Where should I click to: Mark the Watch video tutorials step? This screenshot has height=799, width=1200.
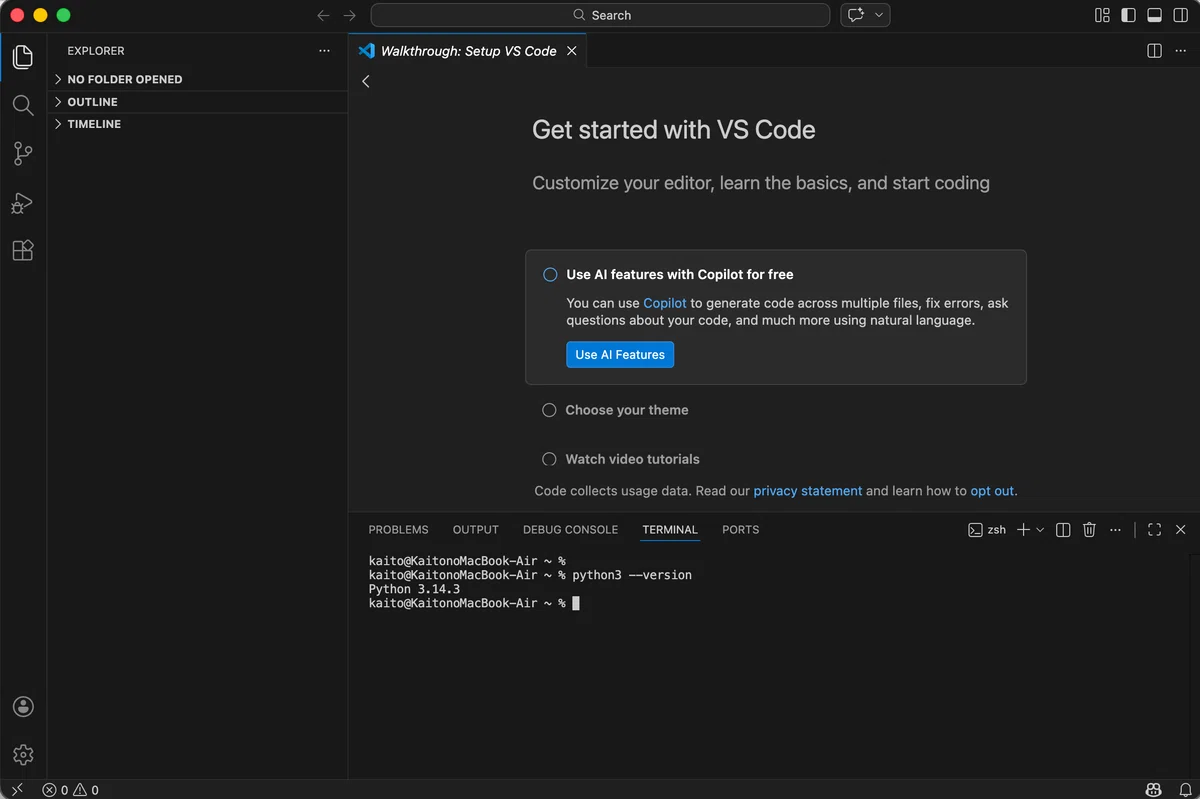549,459
